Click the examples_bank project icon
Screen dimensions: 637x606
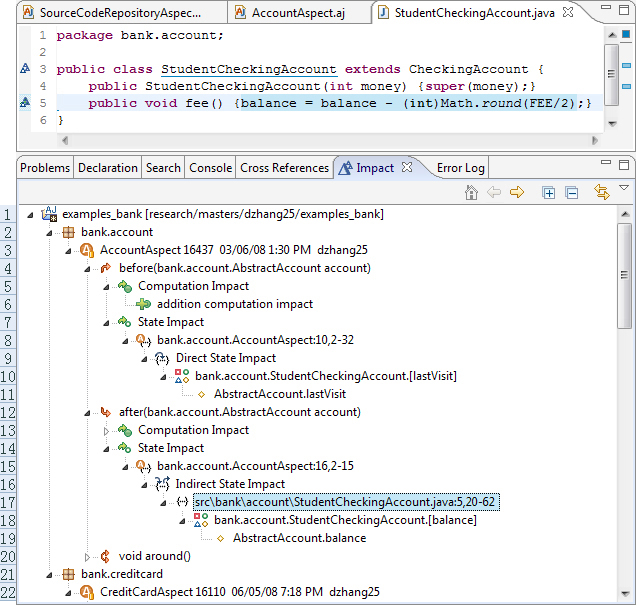(49, 214)
